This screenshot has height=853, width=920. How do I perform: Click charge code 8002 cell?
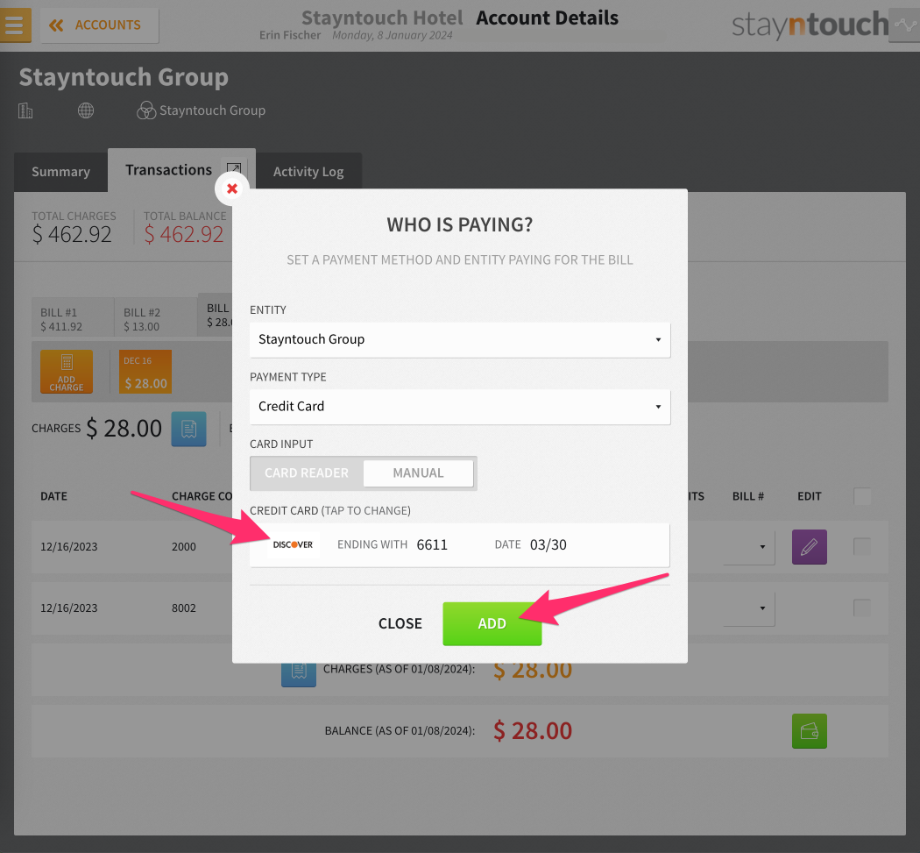tap(184, 608)
